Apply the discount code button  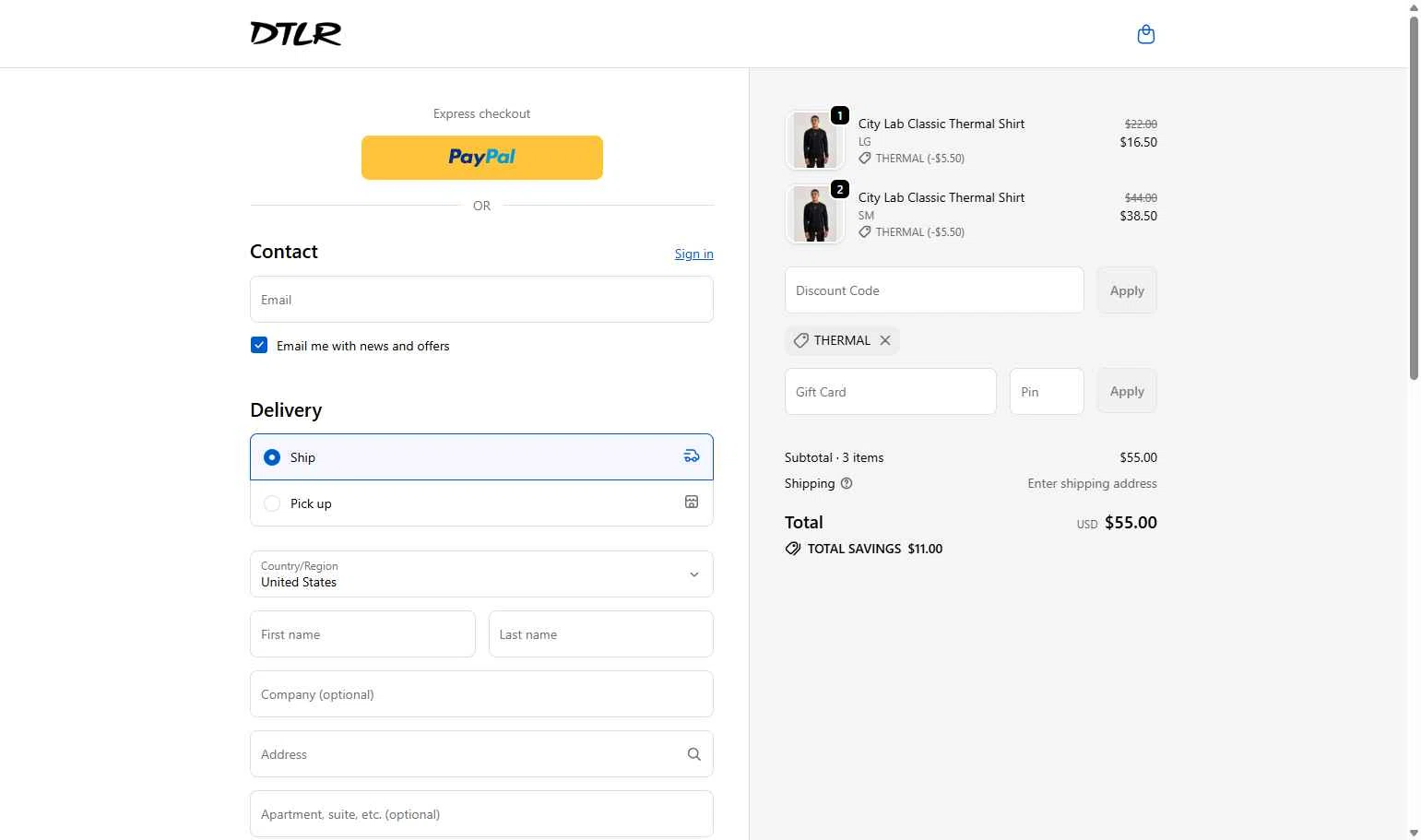pos(1127,290)
